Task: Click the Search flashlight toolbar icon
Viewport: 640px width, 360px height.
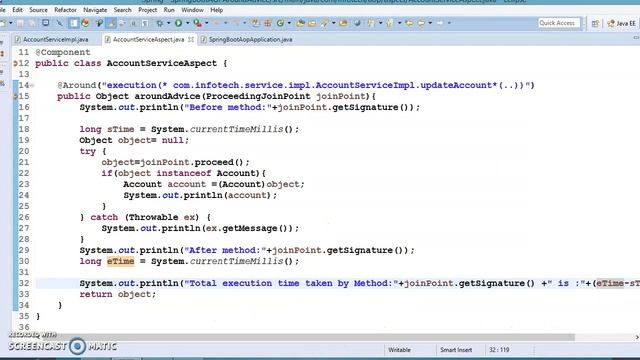Action: [325, 23]
